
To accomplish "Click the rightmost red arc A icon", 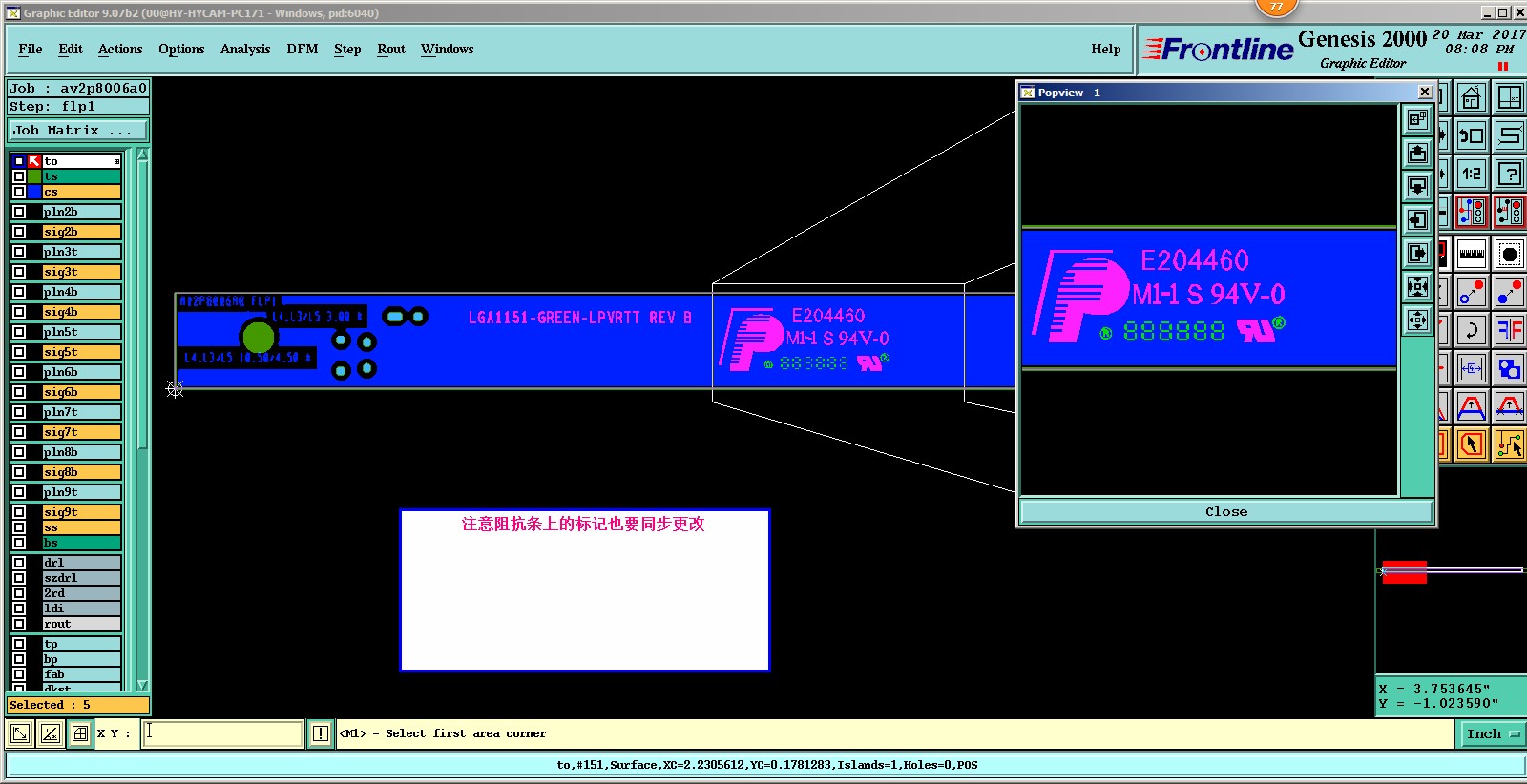I will coord(1509,407).
